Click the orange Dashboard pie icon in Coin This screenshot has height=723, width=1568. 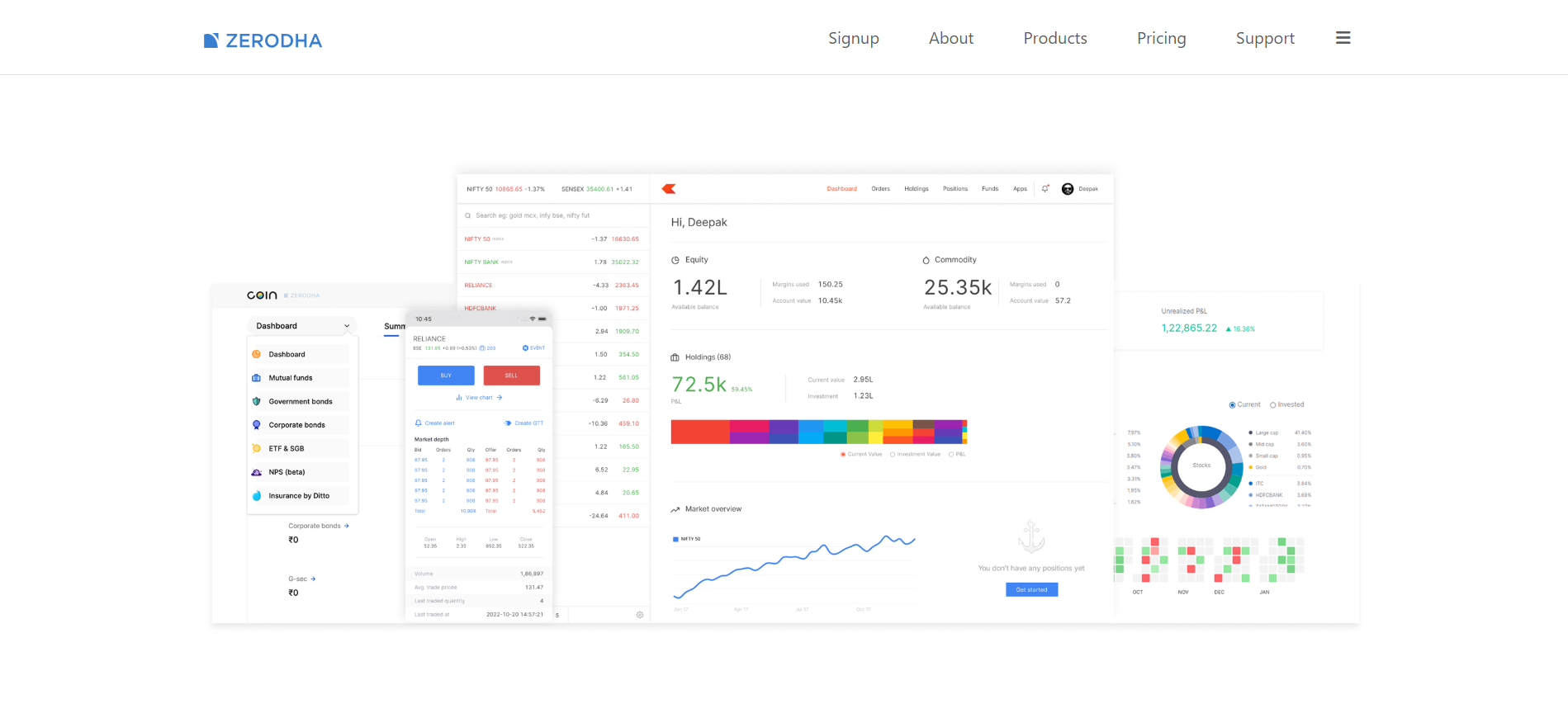(x=257, y=354)
